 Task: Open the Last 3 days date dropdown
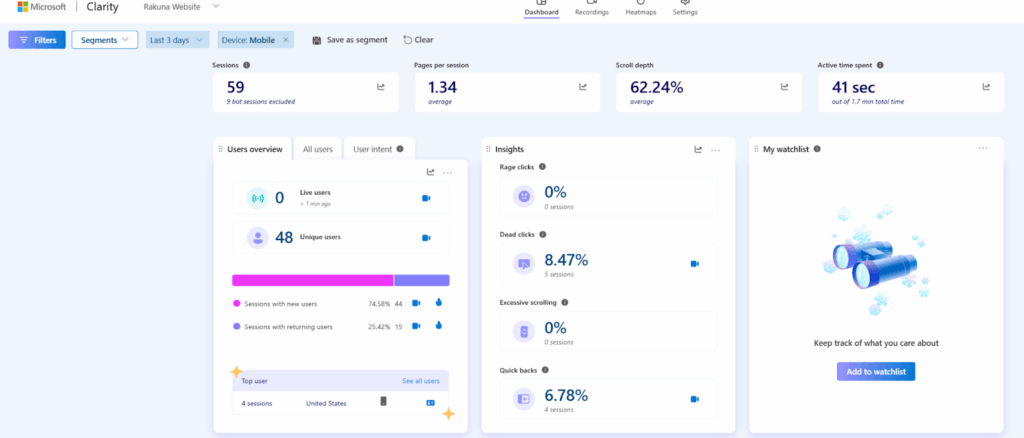(x=176, y=40)
